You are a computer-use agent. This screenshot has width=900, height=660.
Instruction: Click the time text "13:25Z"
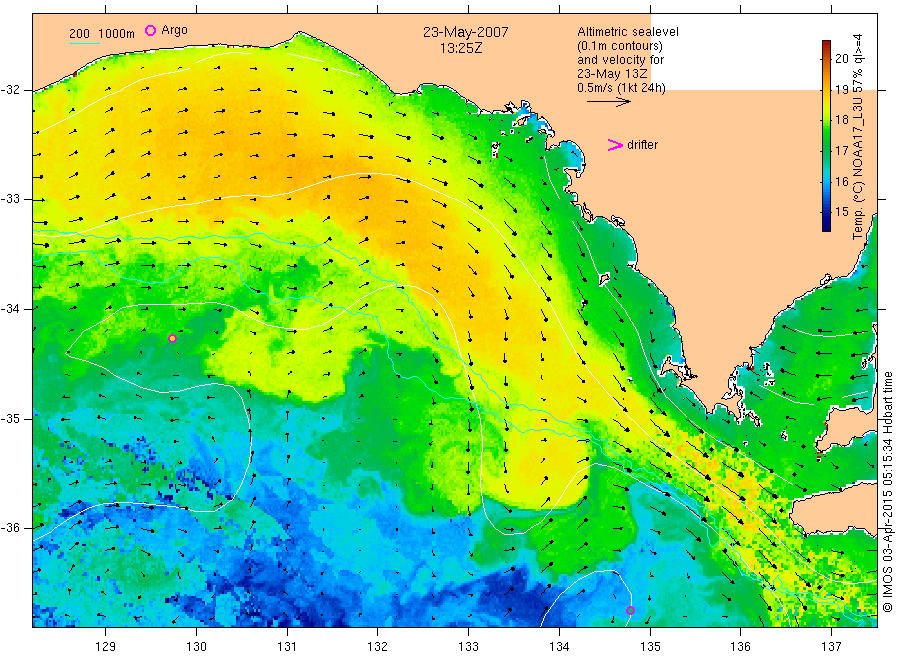(x=461, y=48)
